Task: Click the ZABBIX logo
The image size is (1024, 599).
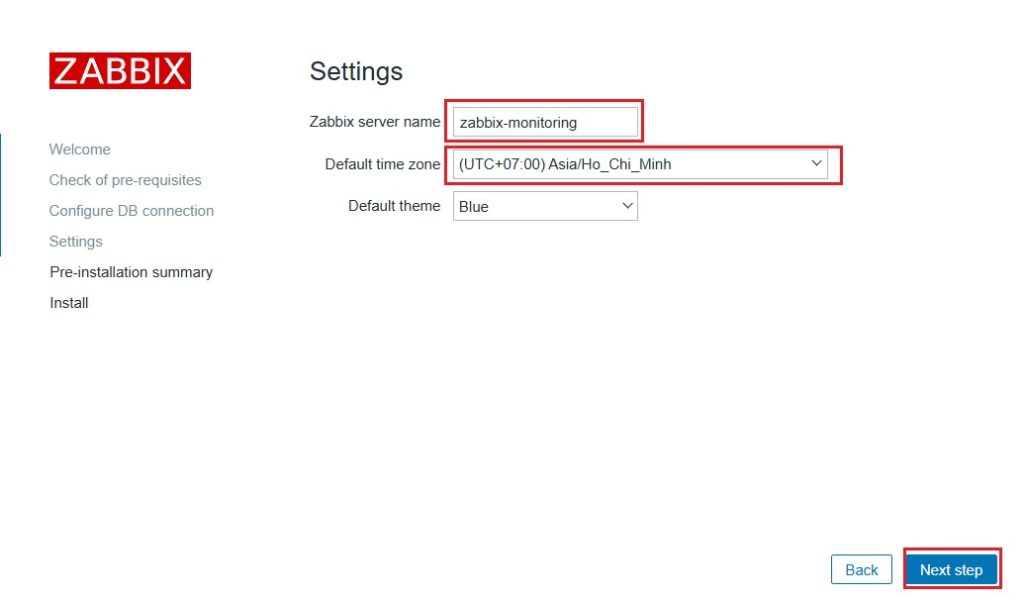Action: (x=120, y=71)
